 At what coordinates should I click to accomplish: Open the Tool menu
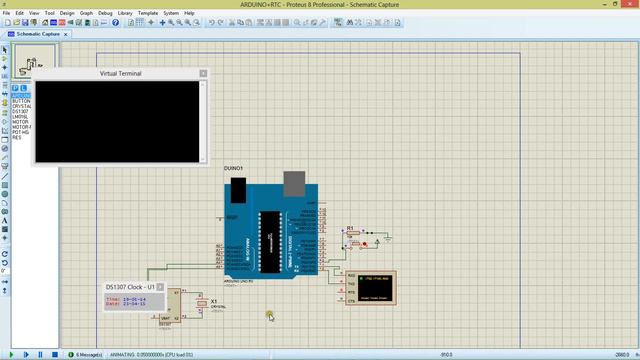[49, 13]
